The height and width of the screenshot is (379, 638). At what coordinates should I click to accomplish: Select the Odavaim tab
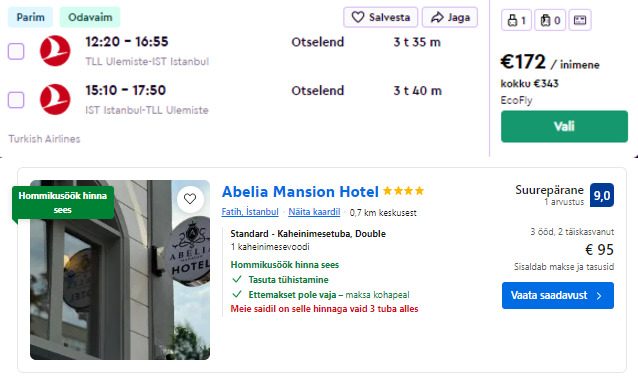[90, 17]
